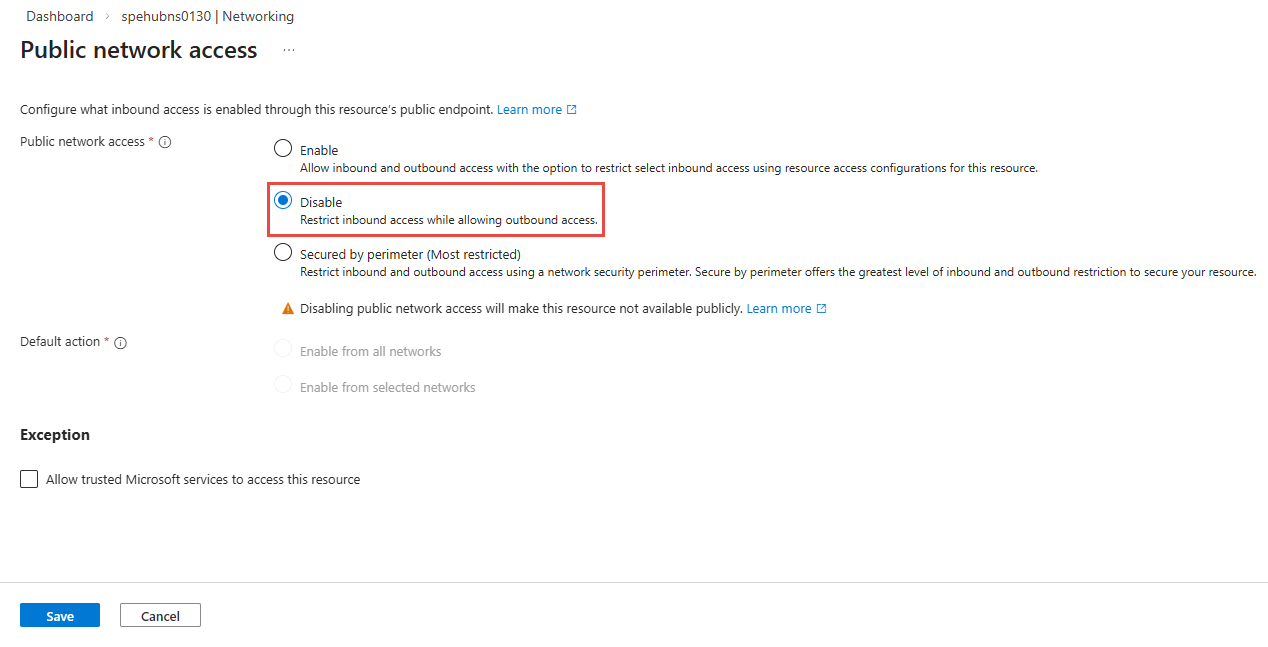Open Learn more link in the warning
Viewport: 1268px width, 647px height.
point(779,309)
